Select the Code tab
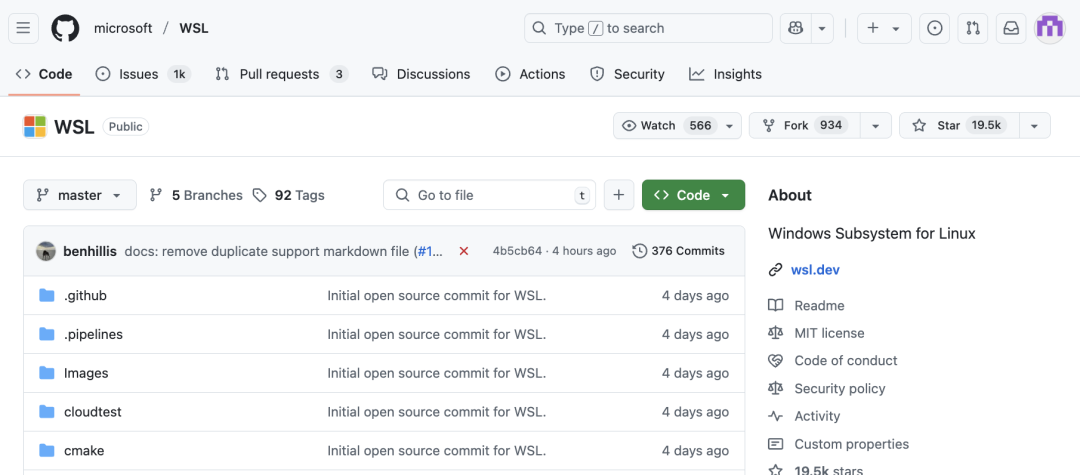This screenshot has width=1080, height=475. click(x=44, y=74)
